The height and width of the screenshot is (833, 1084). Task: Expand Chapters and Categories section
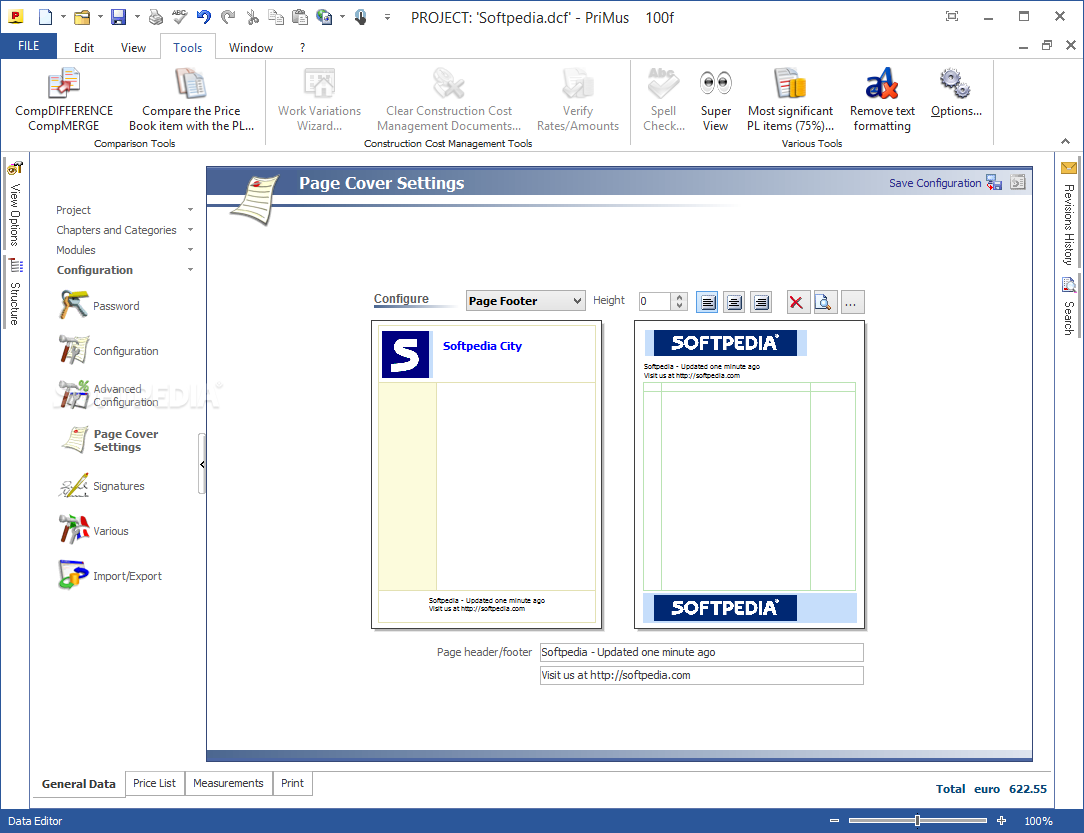[x=190, y=230]
